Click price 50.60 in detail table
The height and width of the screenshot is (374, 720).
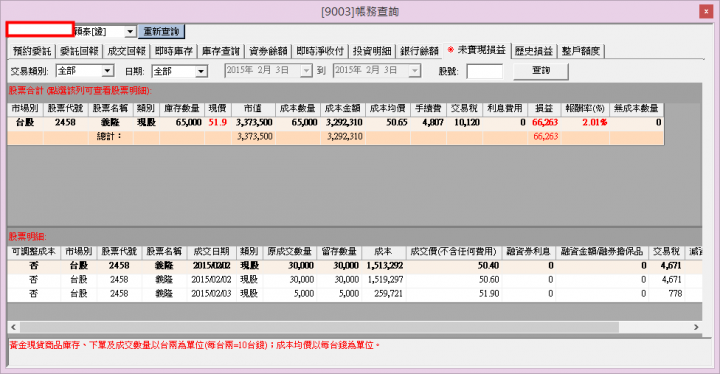point(489,279)
